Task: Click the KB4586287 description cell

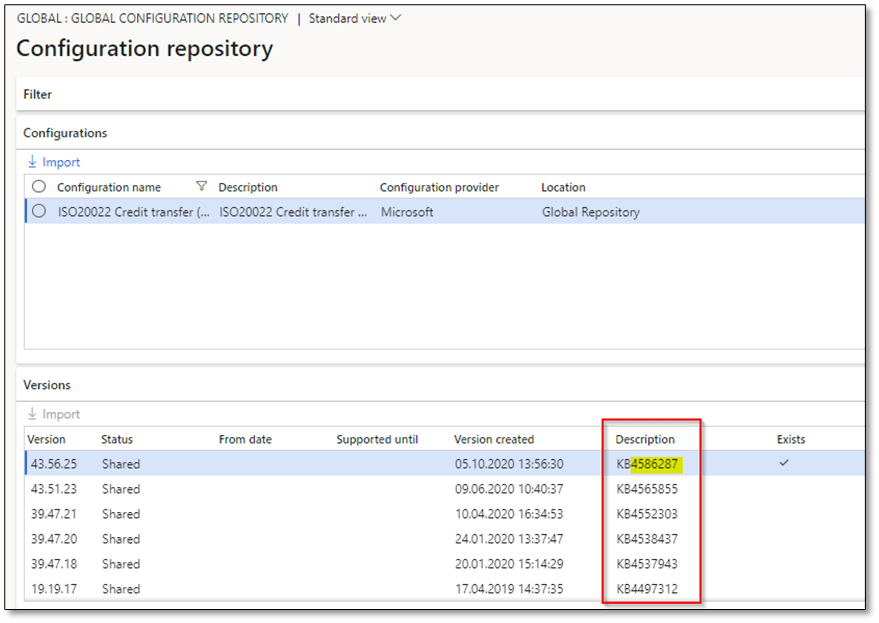Action: (649, 464)
